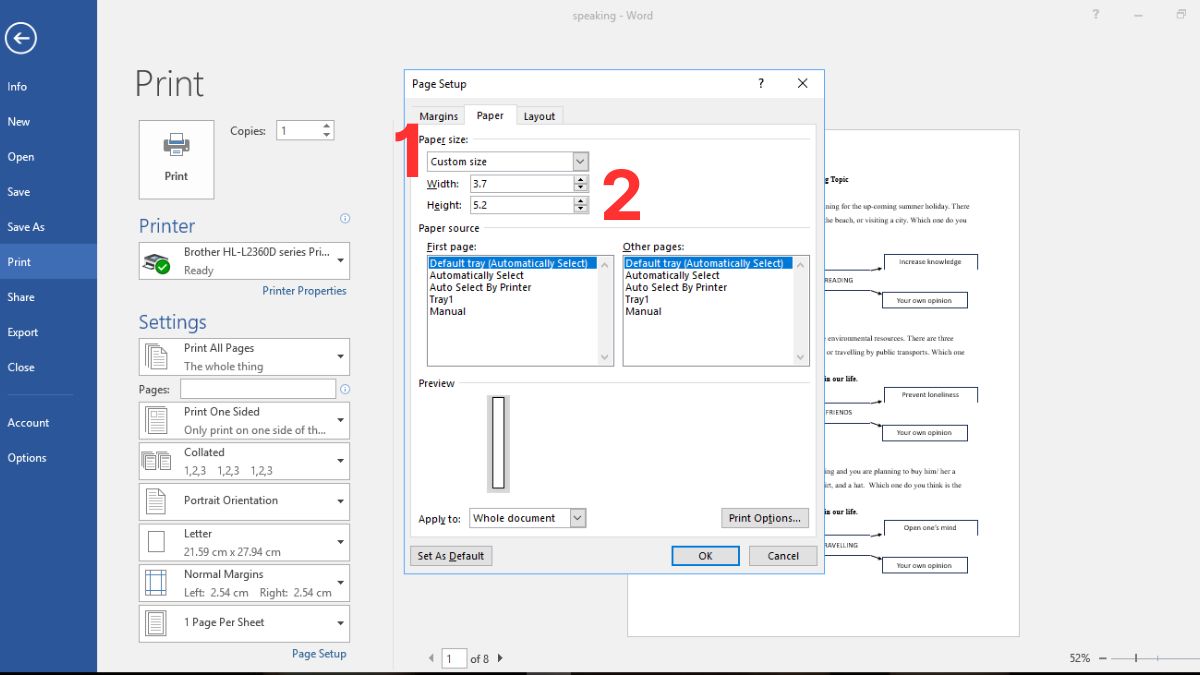
Task: Click the Width input field
Action: point(522,184)
